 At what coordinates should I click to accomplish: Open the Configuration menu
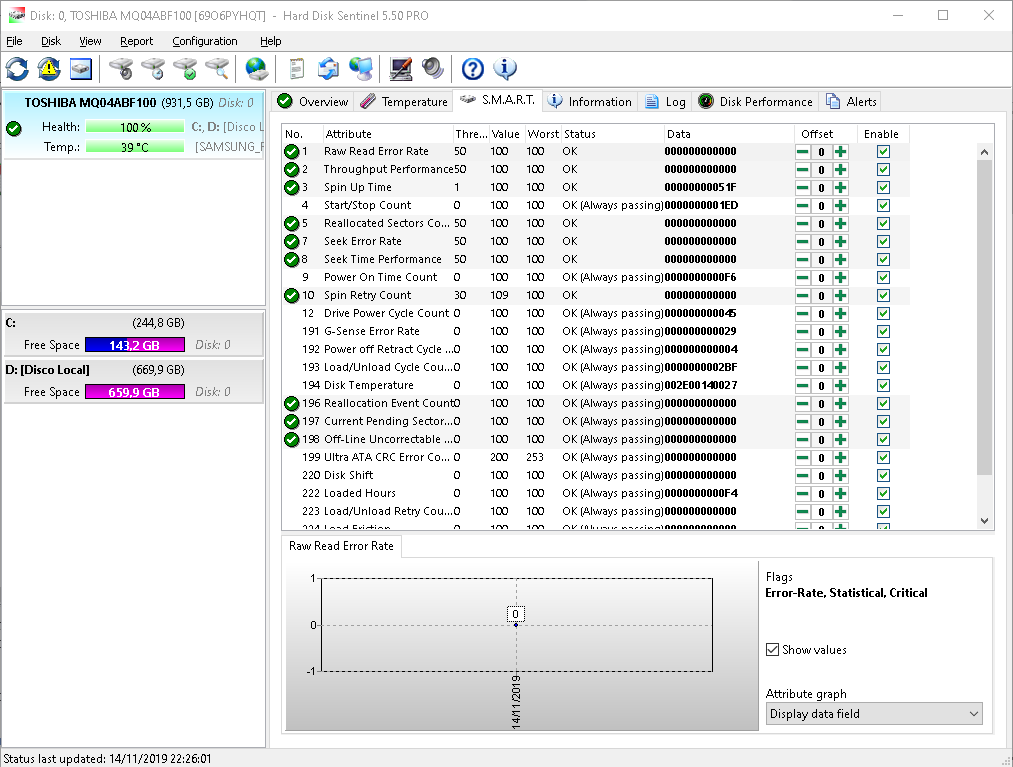[205, 41]
